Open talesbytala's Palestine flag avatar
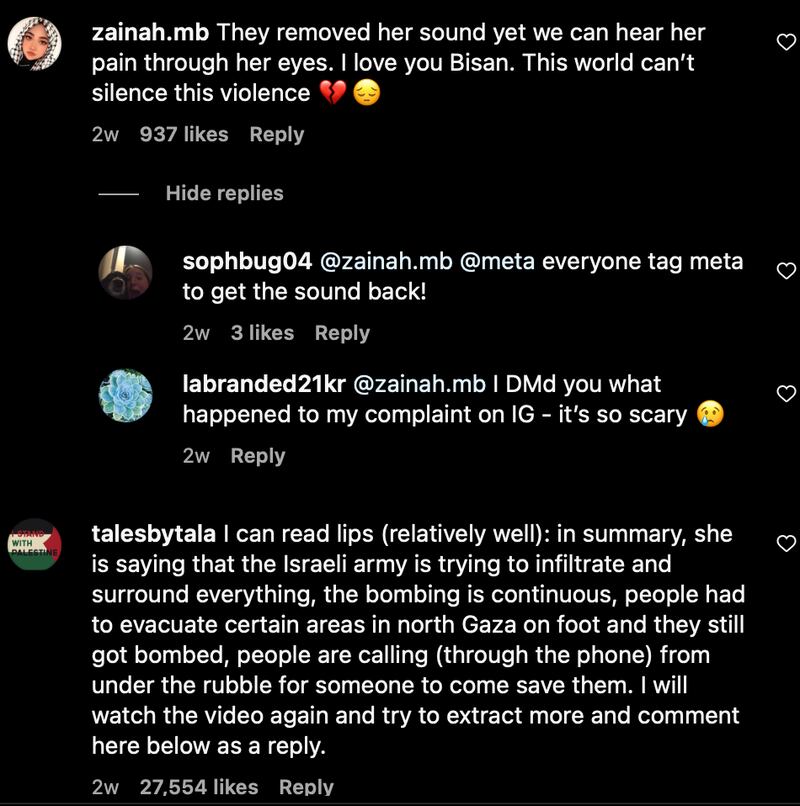800x806 pixels. (34, 542)
